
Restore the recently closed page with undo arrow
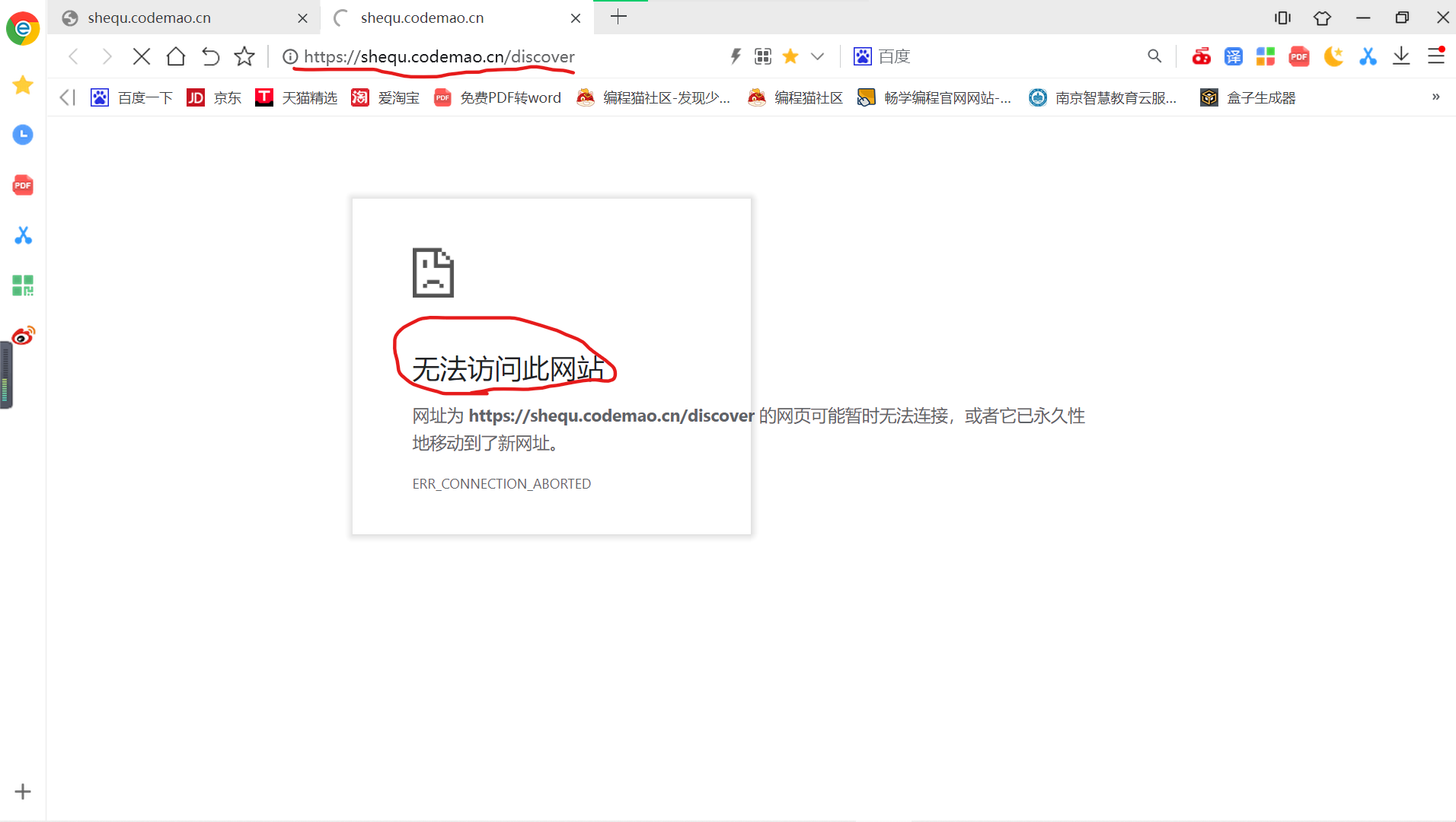coord(210,56)
